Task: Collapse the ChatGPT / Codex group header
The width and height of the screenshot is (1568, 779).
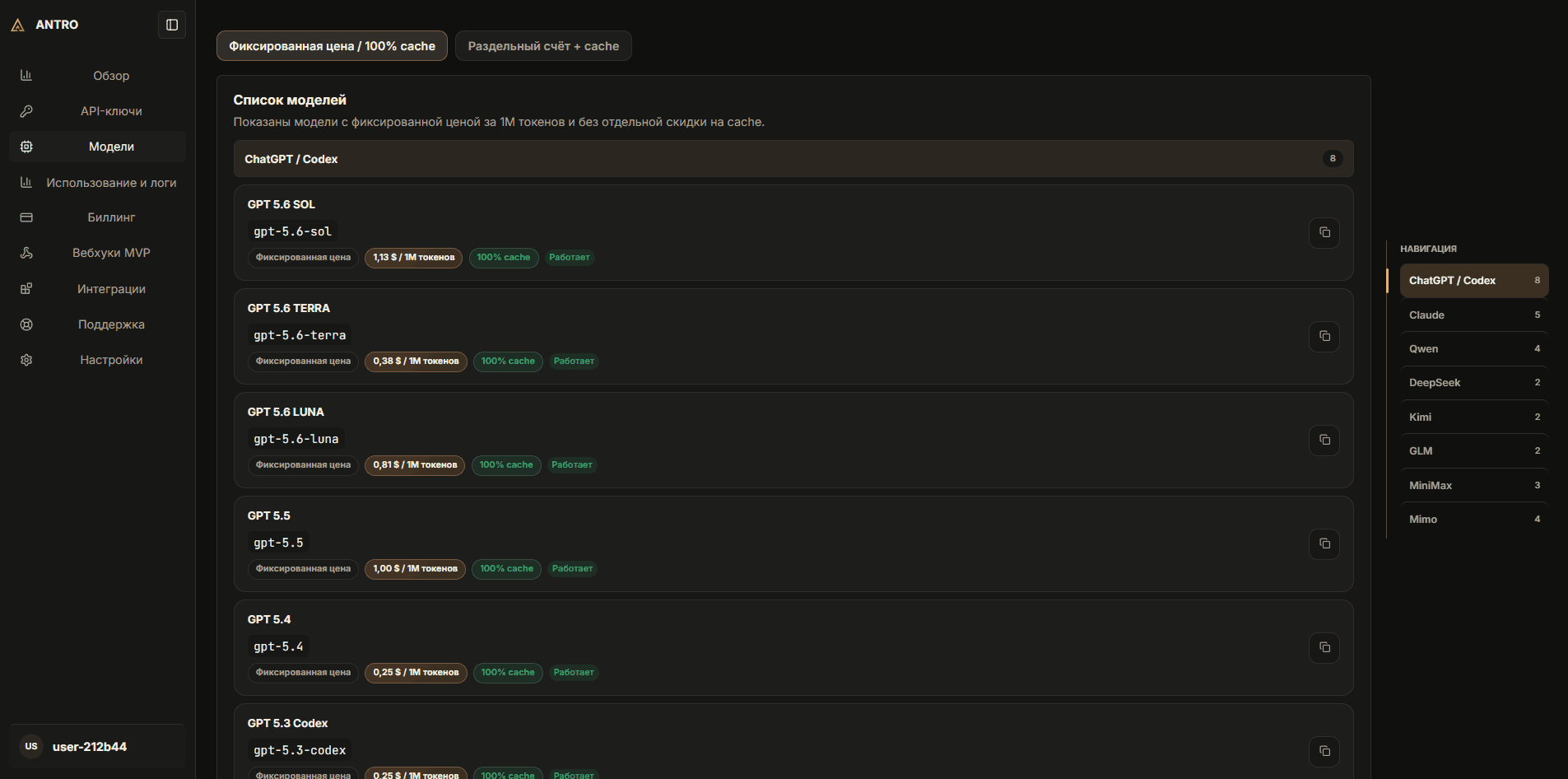Action: point(793,159)
